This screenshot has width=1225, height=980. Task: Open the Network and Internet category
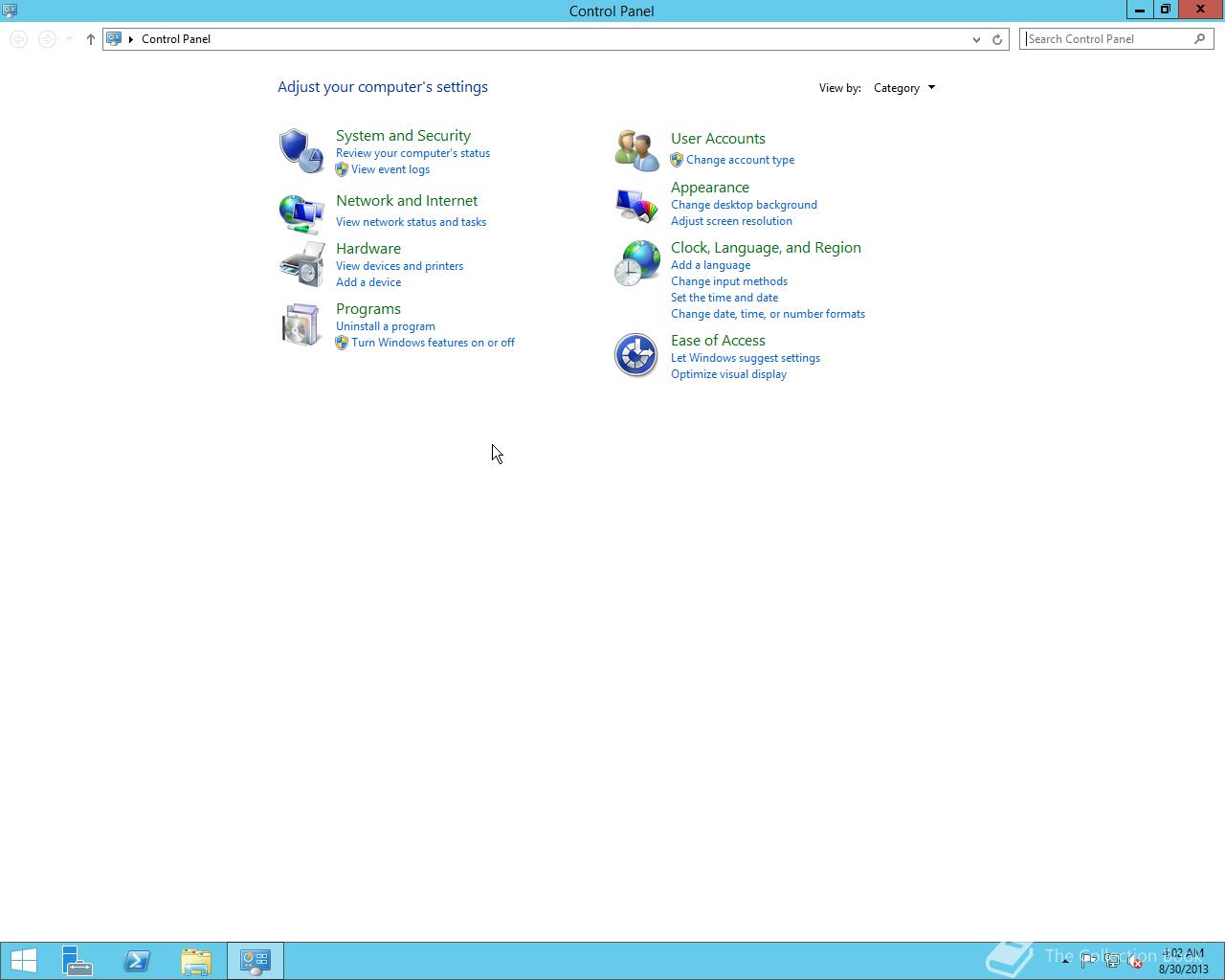tap(407, 201)
